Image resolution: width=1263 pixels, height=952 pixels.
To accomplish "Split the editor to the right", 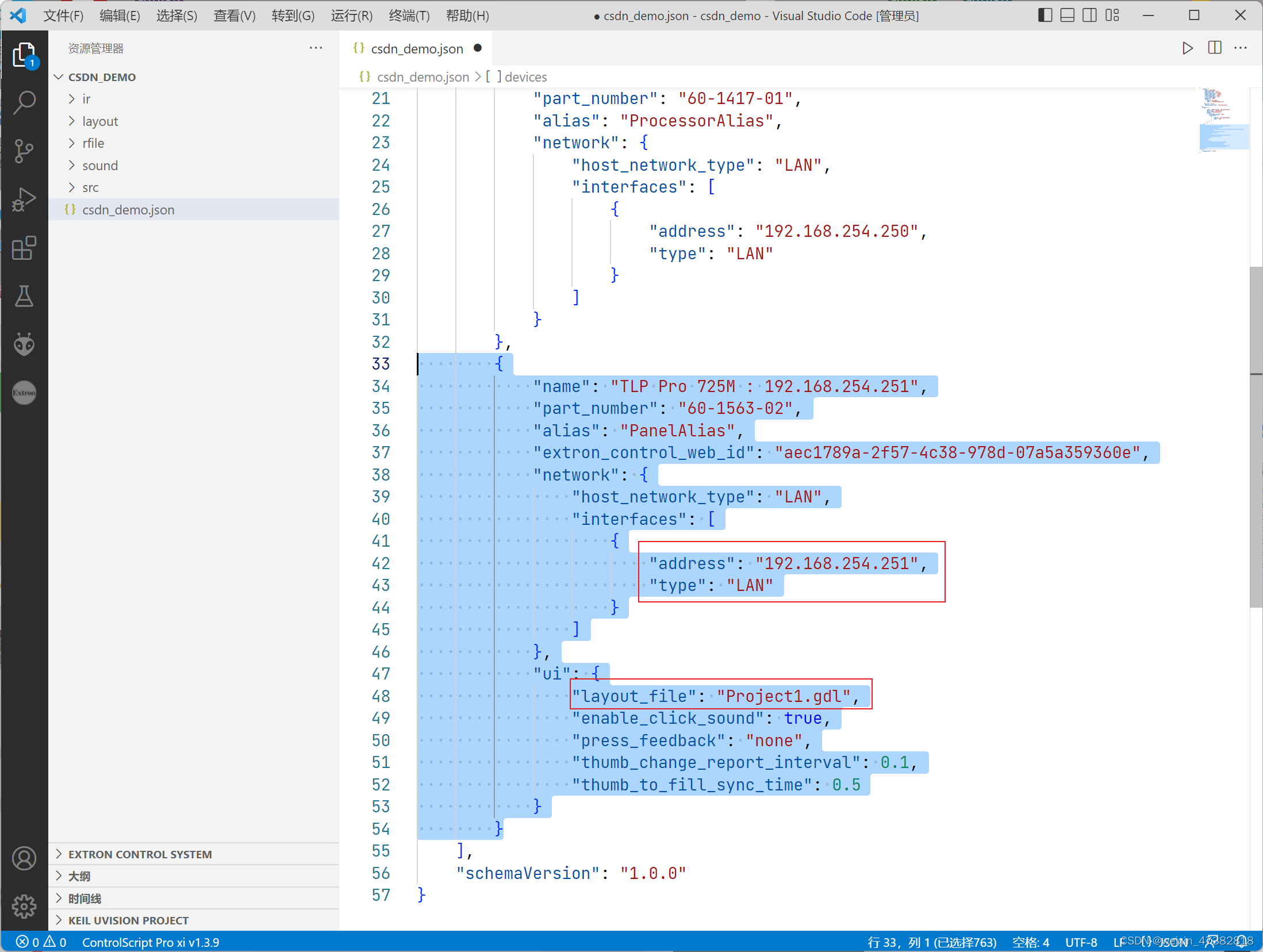I will [x=1215, y=48].
